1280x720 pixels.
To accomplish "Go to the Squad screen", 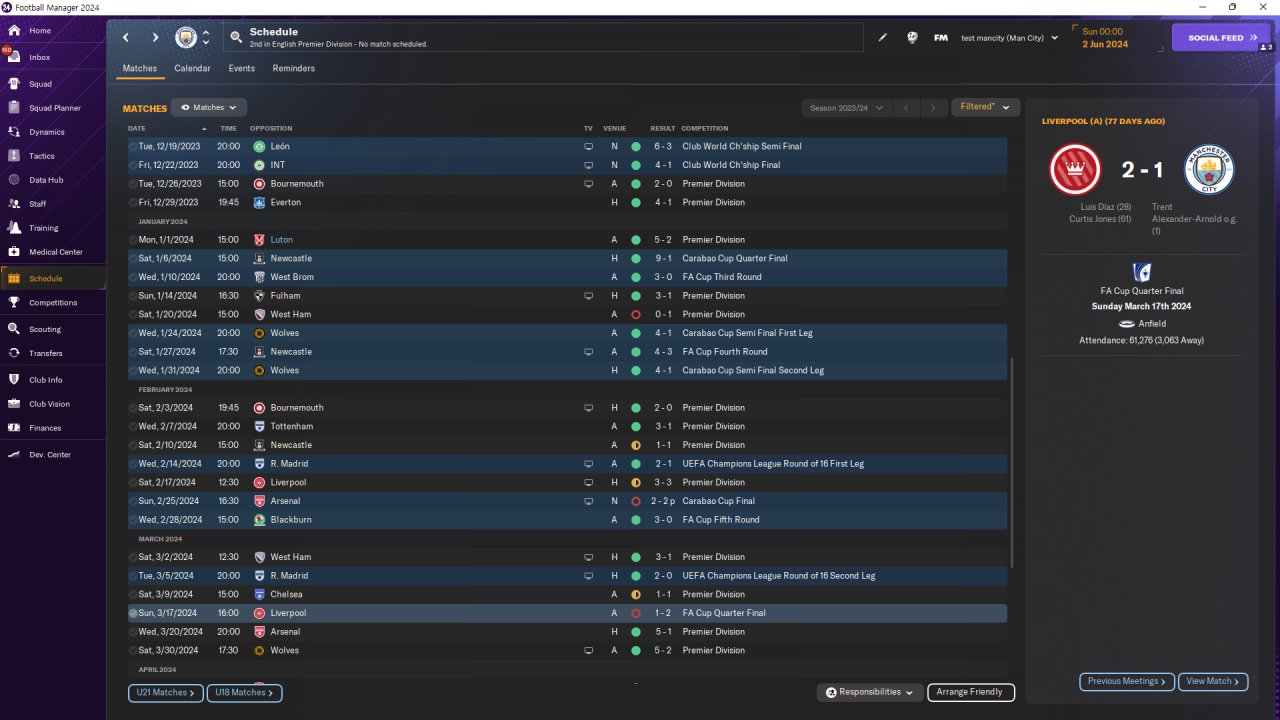I will (40, 84).
